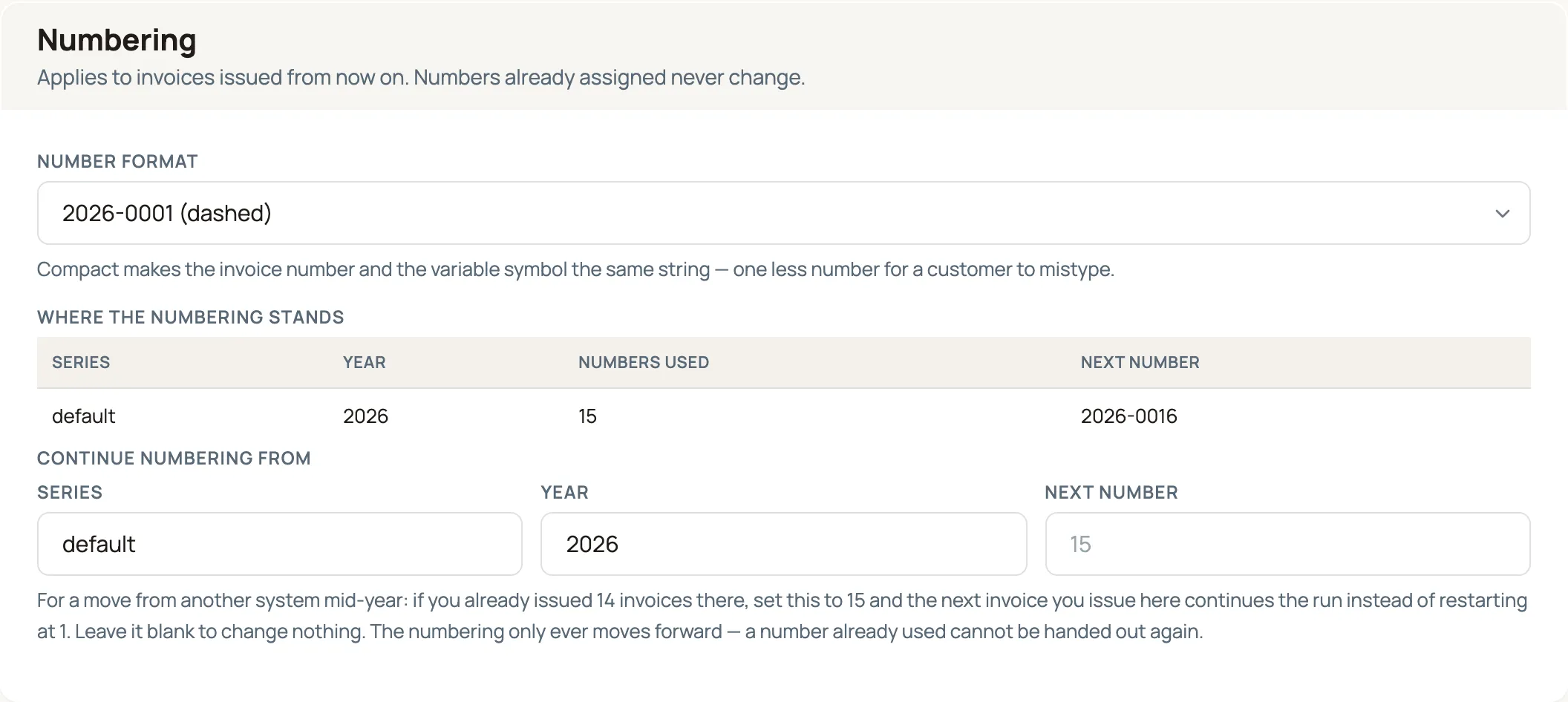Click the Compact format hint text
The image size is (1568, 702).
(575, 269)
